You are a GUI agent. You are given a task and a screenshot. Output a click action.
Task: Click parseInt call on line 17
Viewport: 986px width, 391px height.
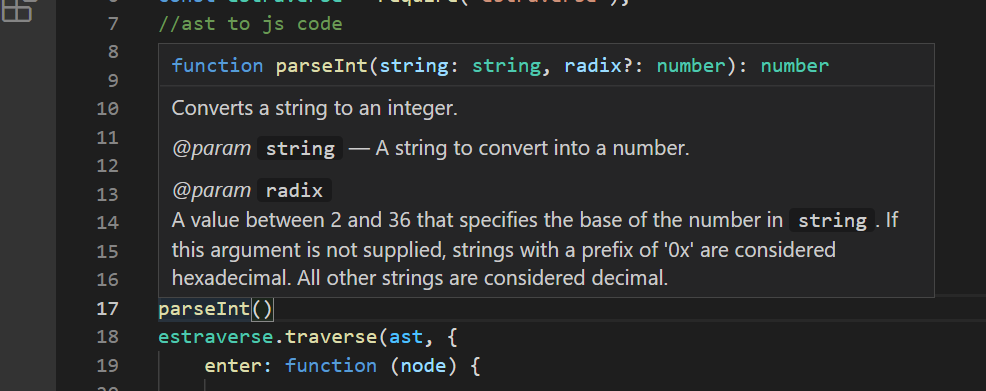[x=204, y=309]
